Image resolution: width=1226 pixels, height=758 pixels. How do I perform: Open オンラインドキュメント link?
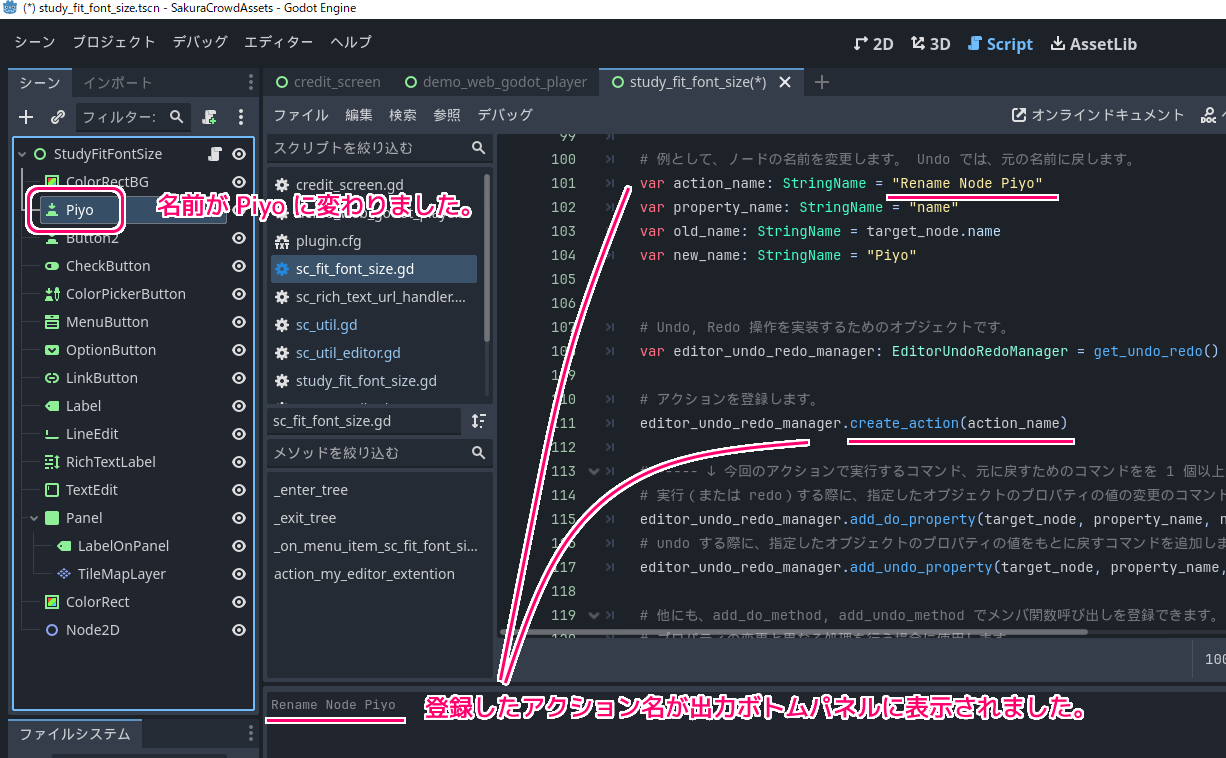coord(1098,115)
